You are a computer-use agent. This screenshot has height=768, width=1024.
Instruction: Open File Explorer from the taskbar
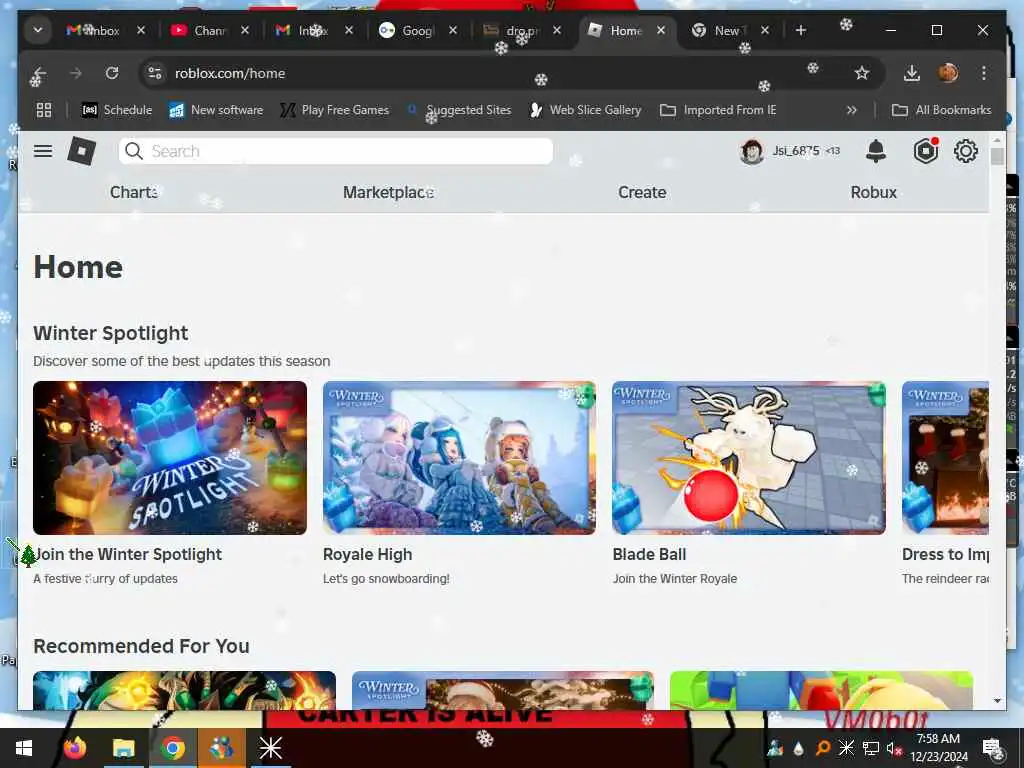coord(123,748)
